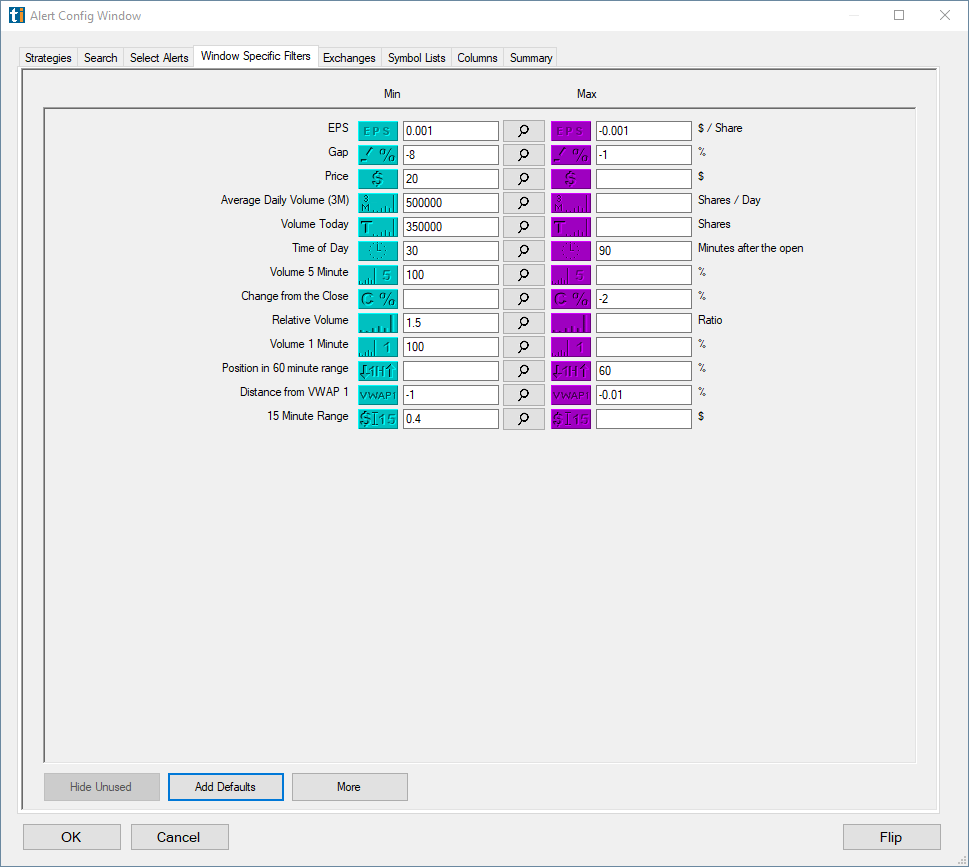969x867 pixels.
Task: Switch to the Summary tab
Action: point(530,58)
